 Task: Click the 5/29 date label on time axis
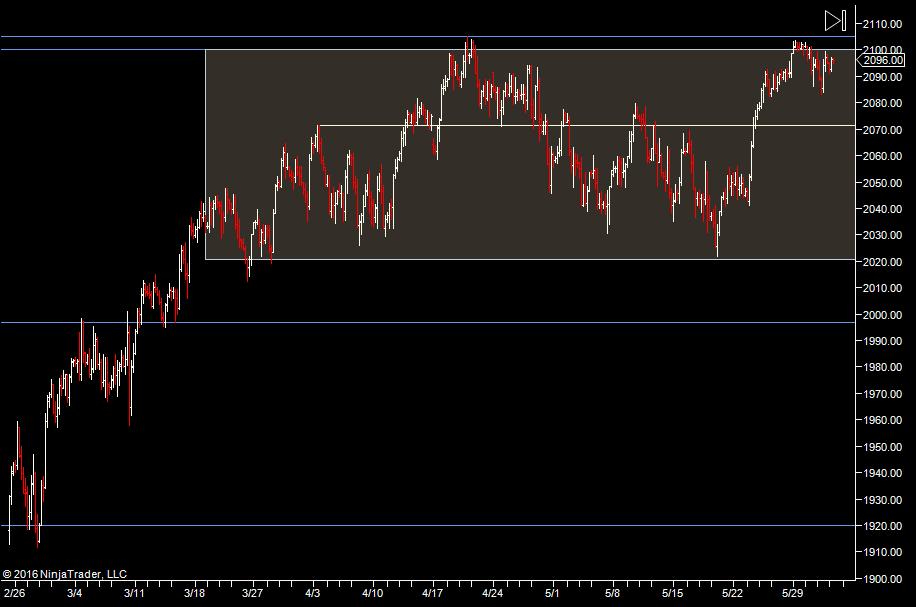pos(792,593)
